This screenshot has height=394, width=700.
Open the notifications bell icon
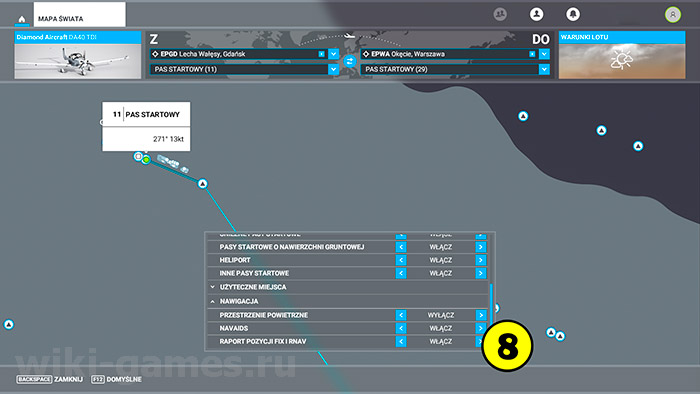[x=573, y=14]
